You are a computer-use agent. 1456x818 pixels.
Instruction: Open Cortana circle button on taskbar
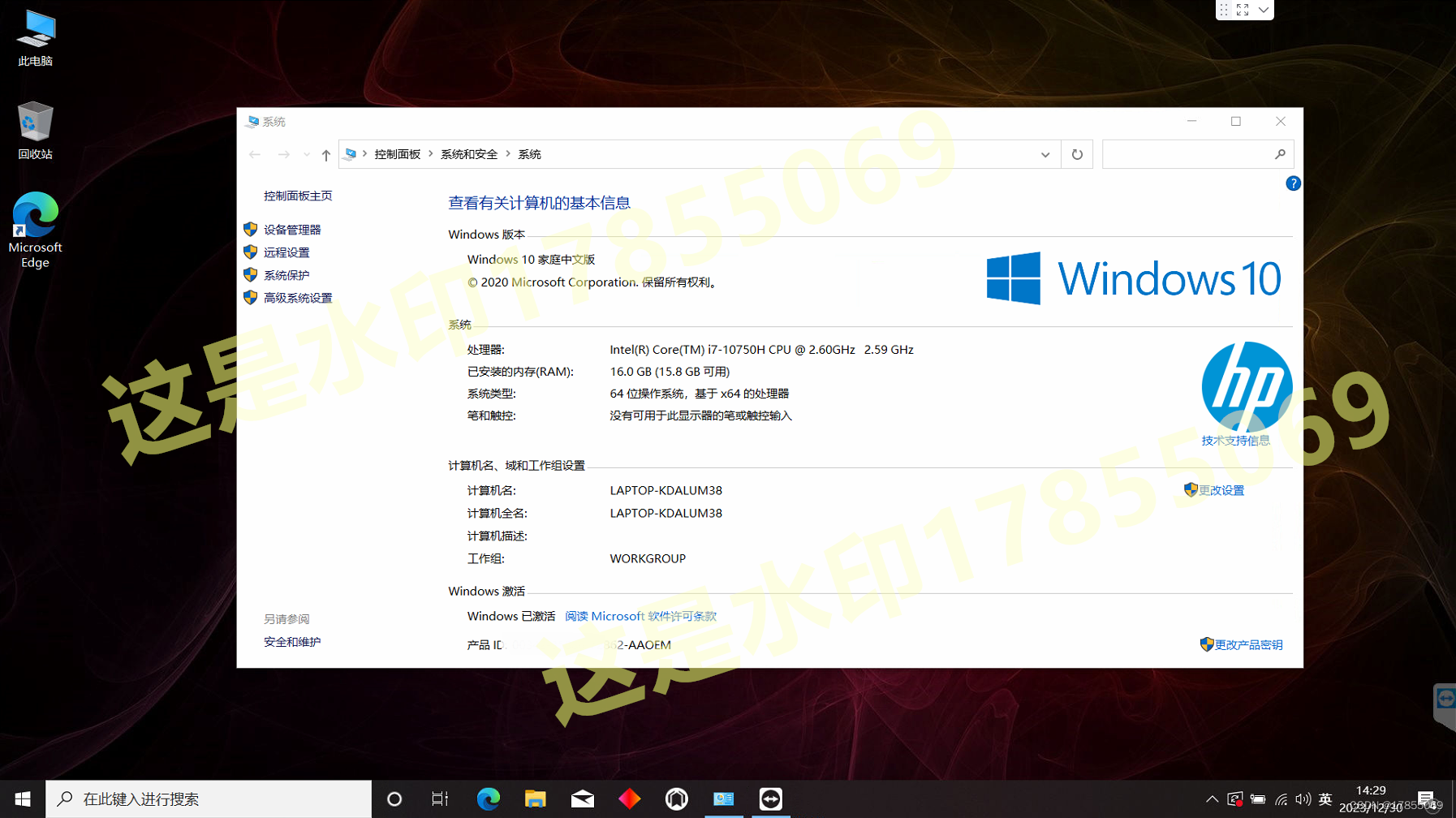[x=394, y=799]
